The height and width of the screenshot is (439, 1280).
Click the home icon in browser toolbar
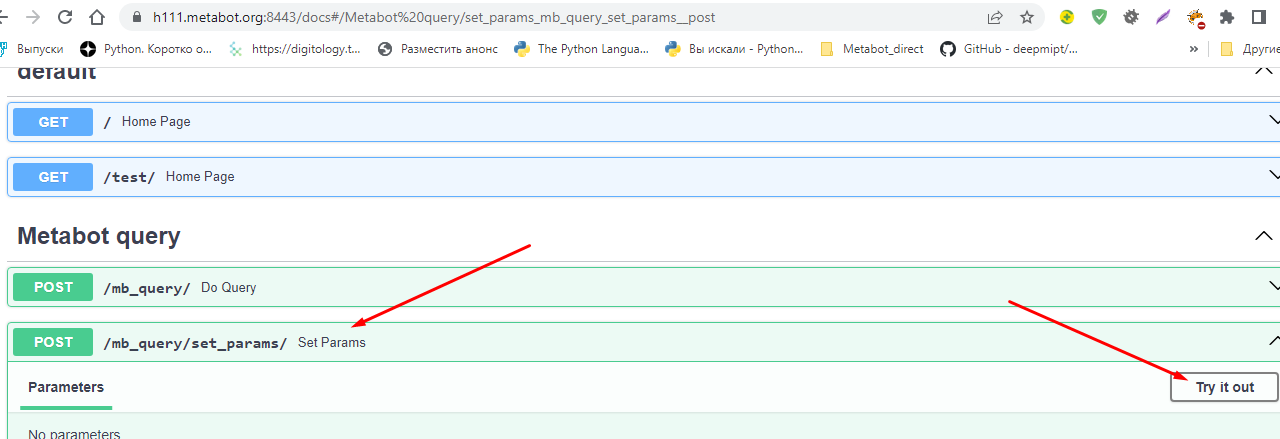pos(97,17)
